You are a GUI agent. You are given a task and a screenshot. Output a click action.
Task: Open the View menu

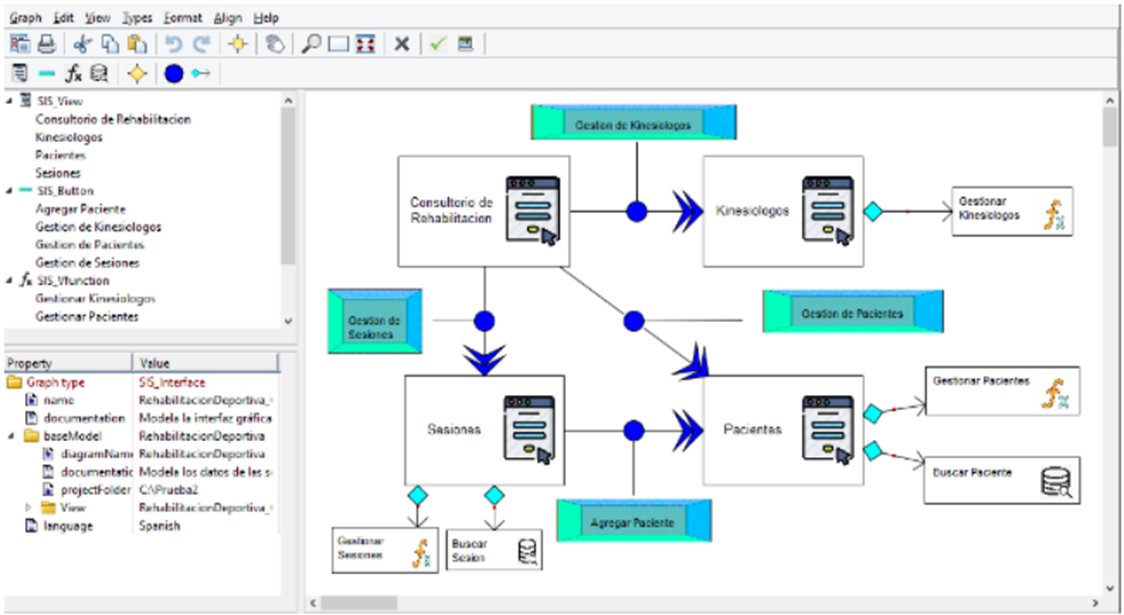point(97,17)
